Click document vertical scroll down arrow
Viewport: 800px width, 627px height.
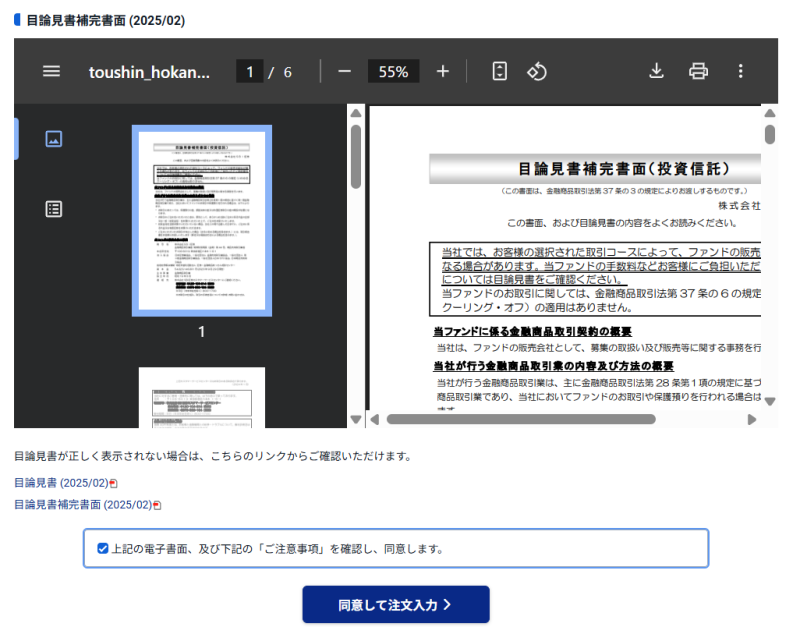(770, 402)
